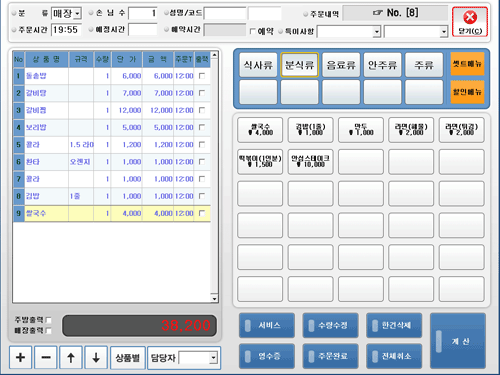This screenshot has height=375, width=500.
Task: Switch to 안주류 category tab
Action: (382, 65)
